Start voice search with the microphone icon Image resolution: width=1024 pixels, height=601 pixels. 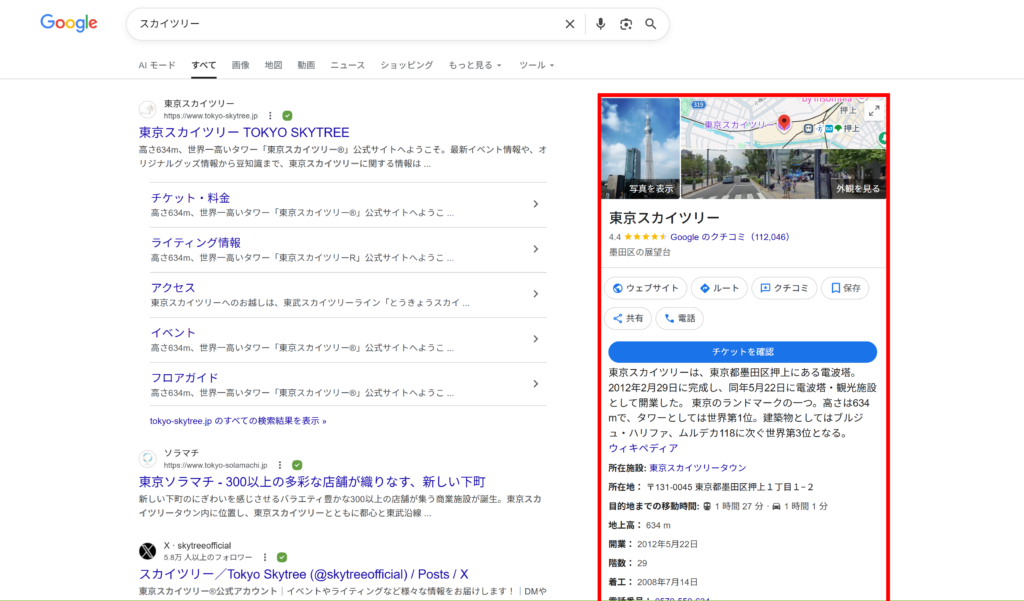pos(600,24)
